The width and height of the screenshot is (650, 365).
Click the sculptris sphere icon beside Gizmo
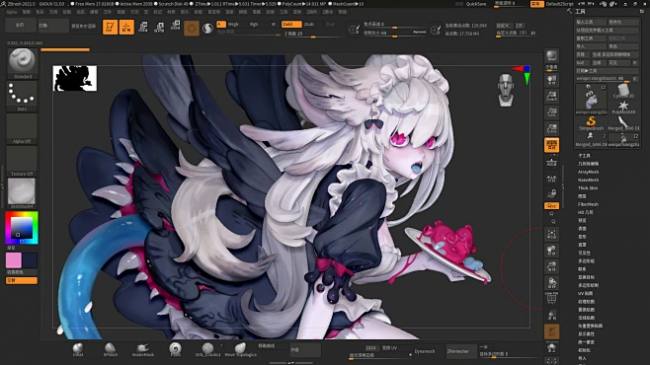[208, 28]
